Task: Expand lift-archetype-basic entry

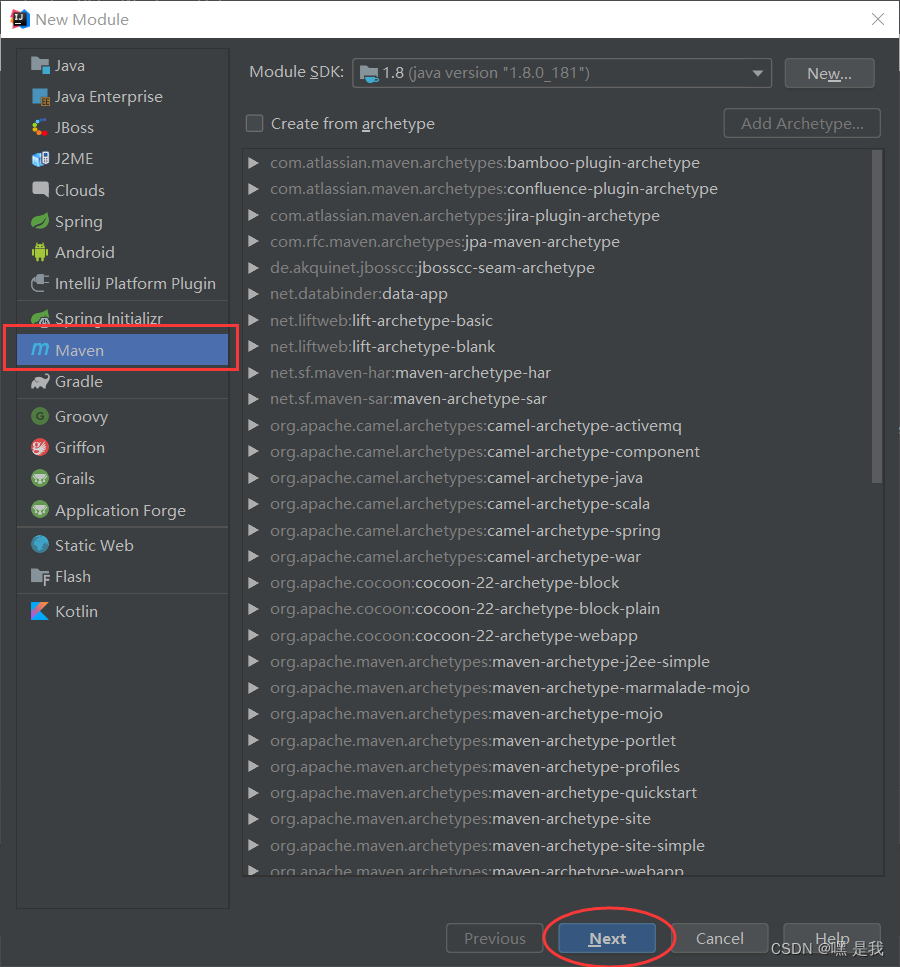Action: pos(253,320)
